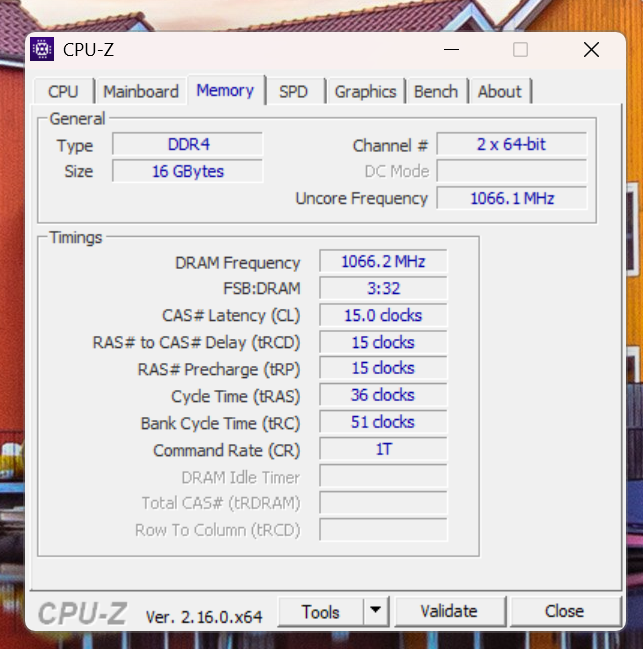
Task: Select the 16 GBytes size value
Action: point(187,171)
